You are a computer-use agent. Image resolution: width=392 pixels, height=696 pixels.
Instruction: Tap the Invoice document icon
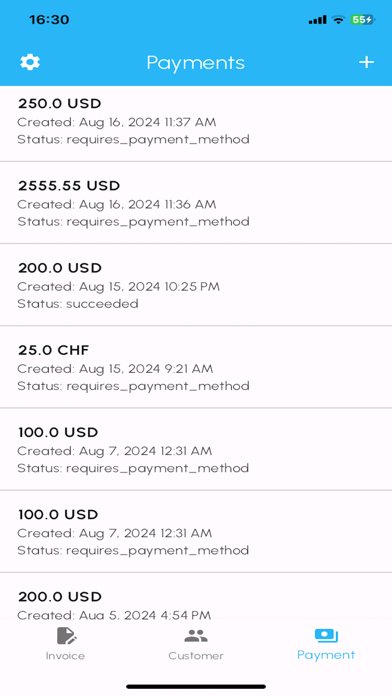[67, 636]
